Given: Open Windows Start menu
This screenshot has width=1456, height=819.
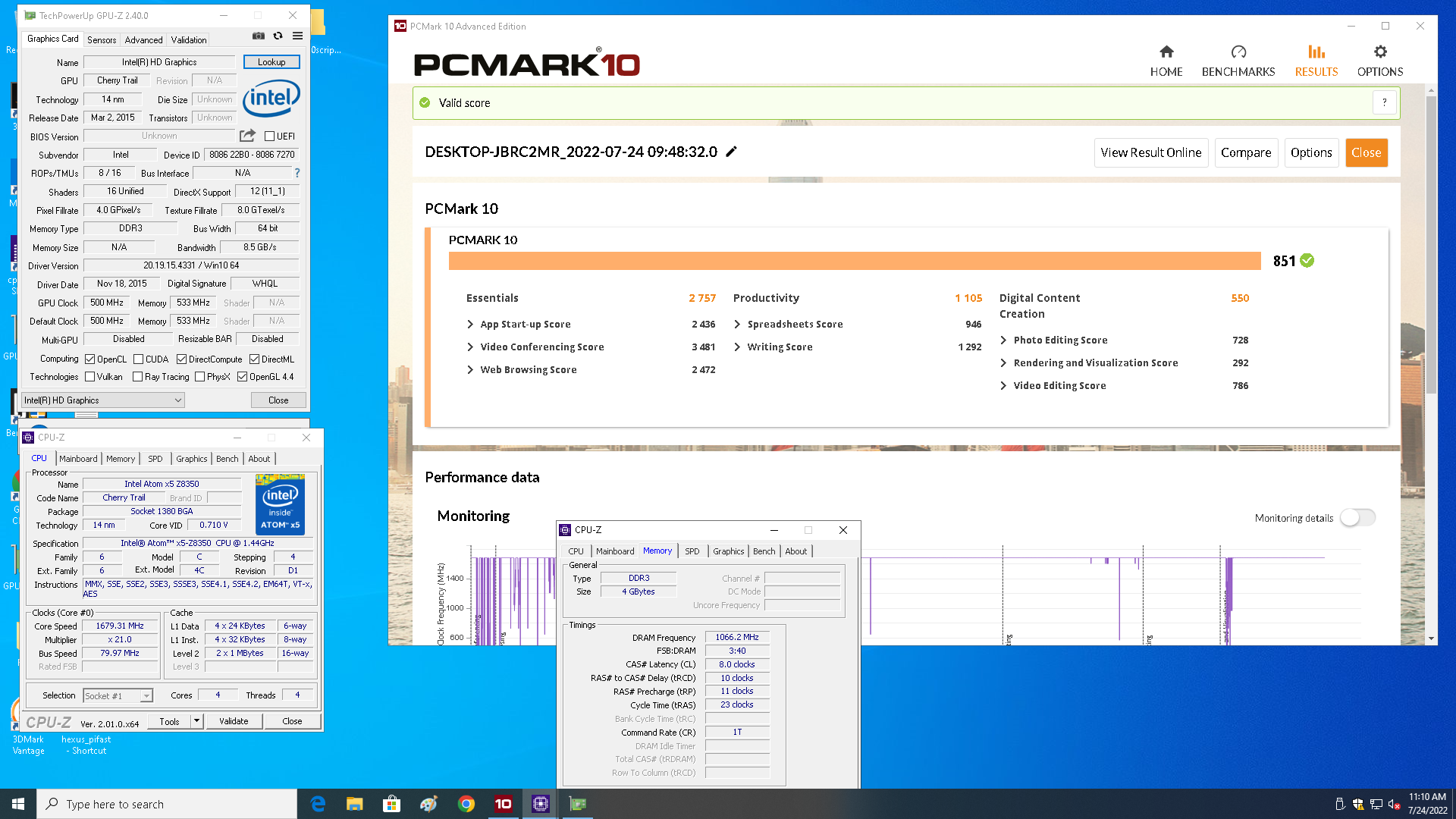Looking at the screenshot, I should click(18, 804).
